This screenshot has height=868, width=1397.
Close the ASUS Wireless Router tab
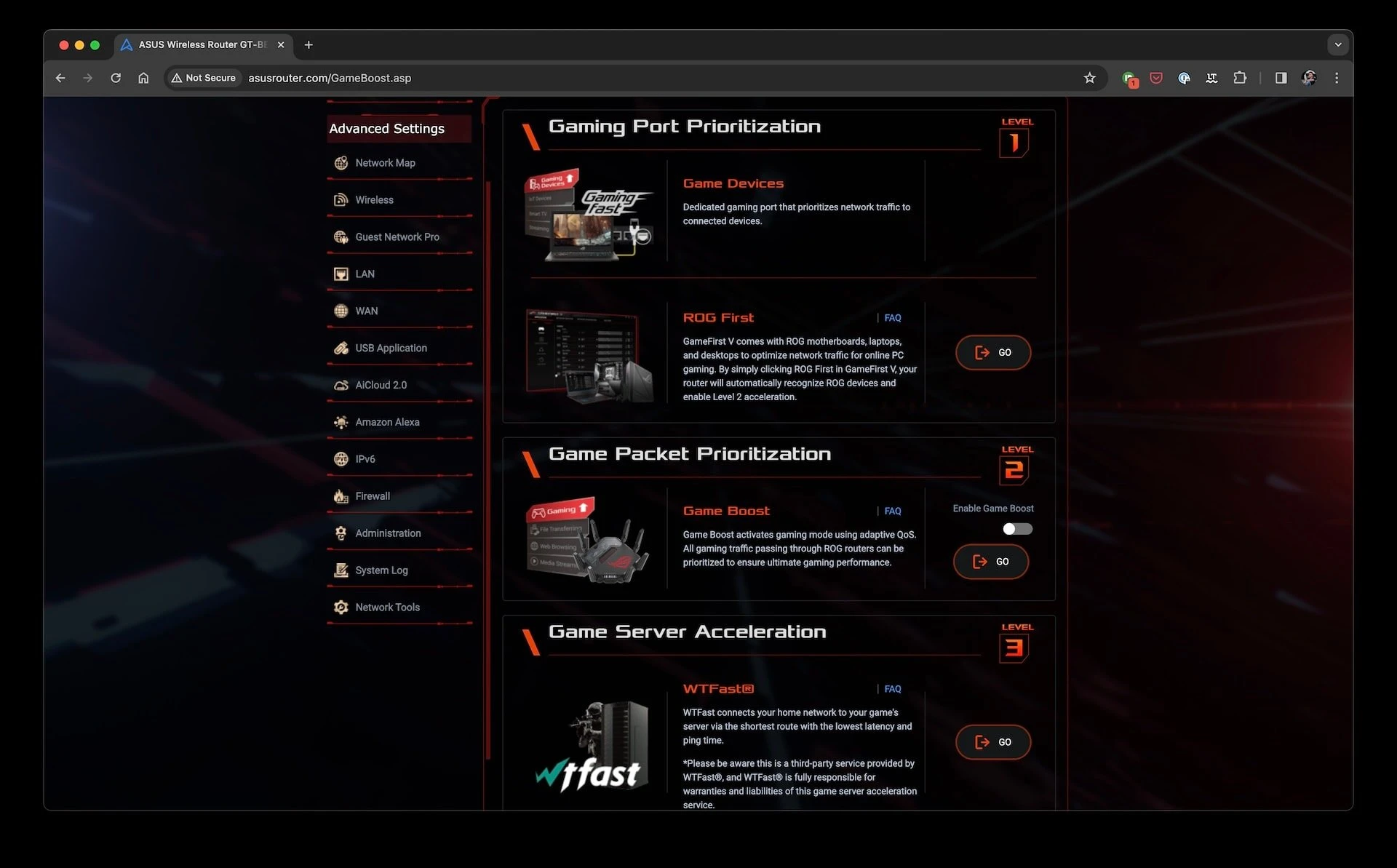(x=281, y=45)
